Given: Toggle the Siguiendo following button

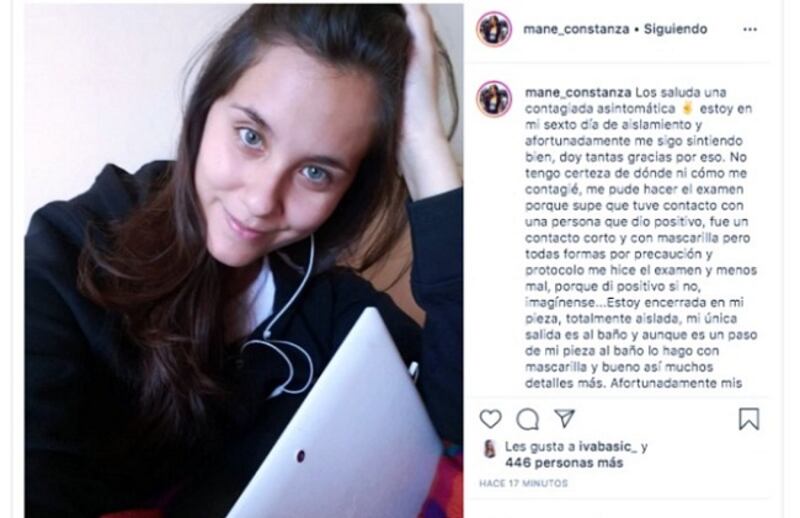Looking at the screenshot, I should (676, 29).
